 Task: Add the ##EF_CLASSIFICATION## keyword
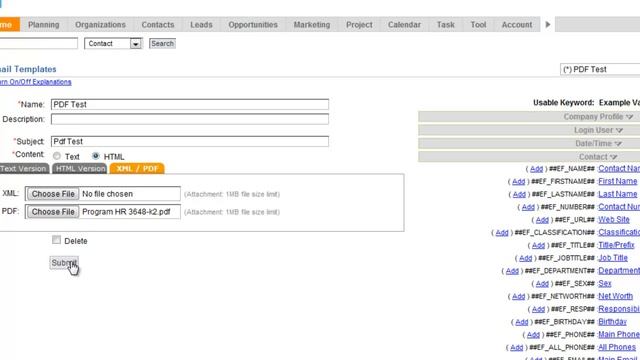tap(502, 233)
